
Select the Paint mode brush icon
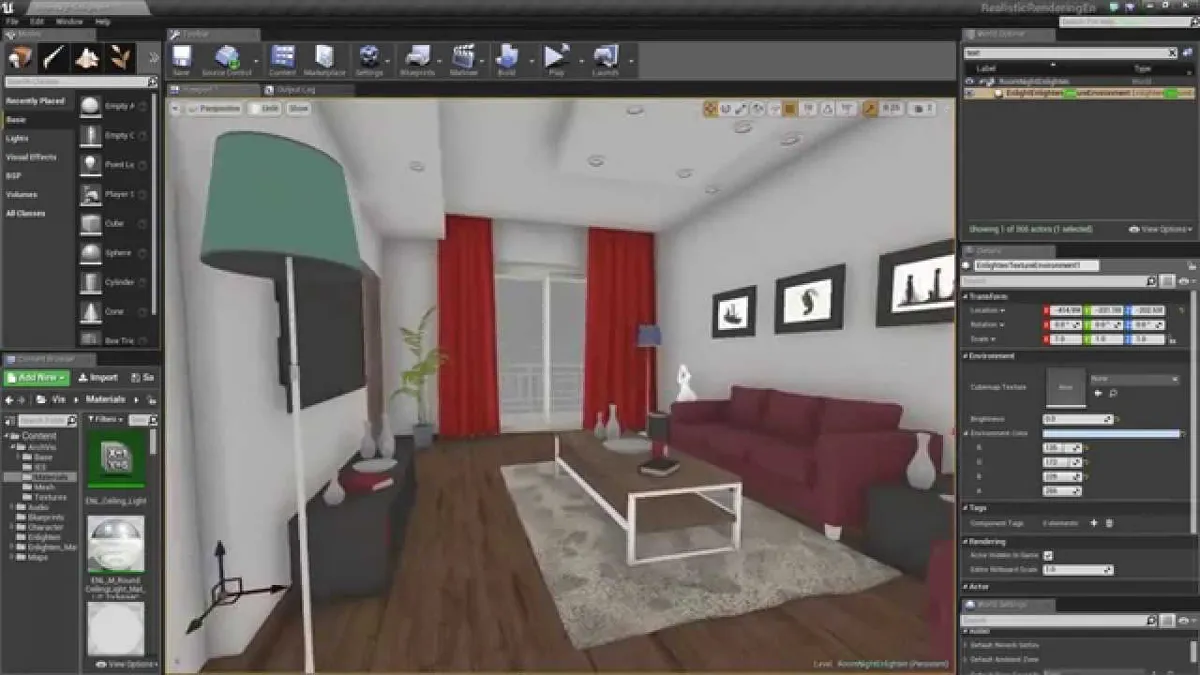tap(54, 57)
